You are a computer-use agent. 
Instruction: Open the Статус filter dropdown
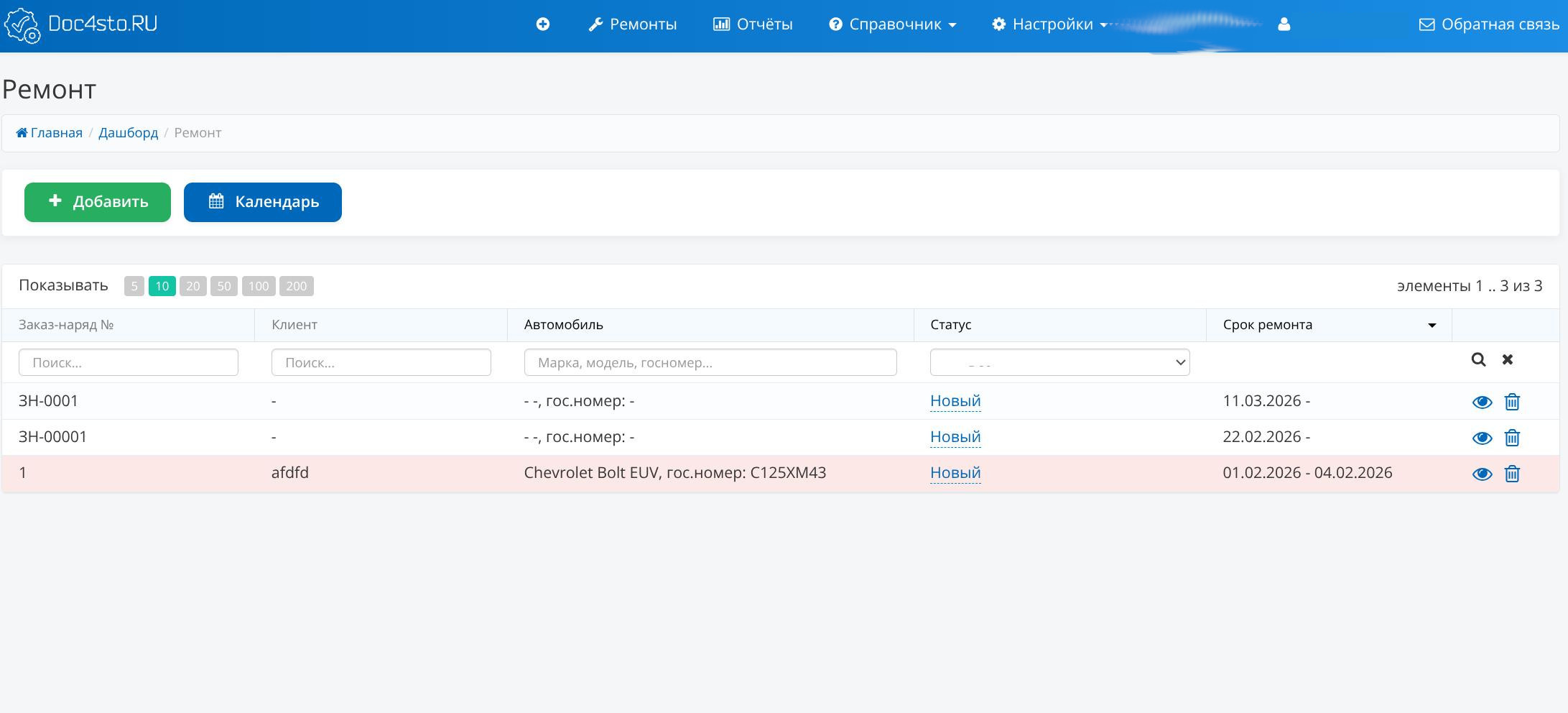pyautogui.click(x=1059, y=362)
